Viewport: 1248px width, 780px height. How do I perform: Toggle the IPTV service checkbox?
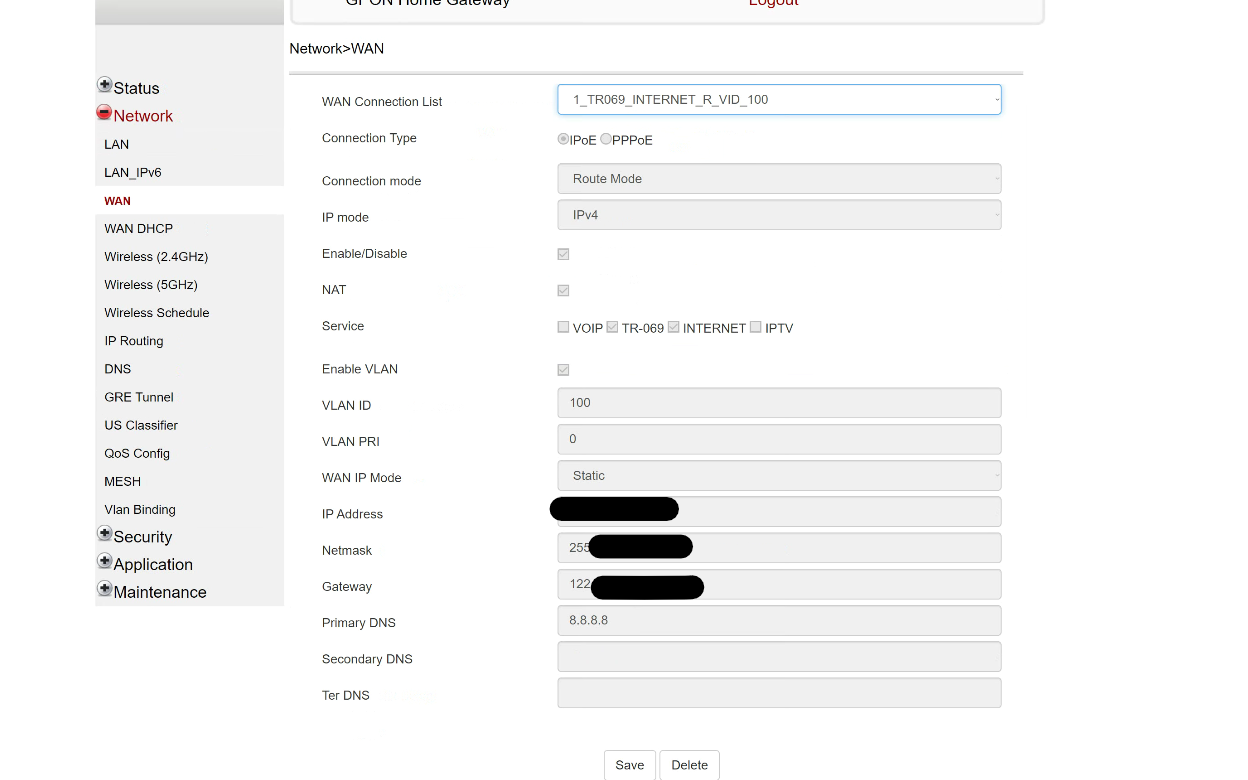click(756, 327)
